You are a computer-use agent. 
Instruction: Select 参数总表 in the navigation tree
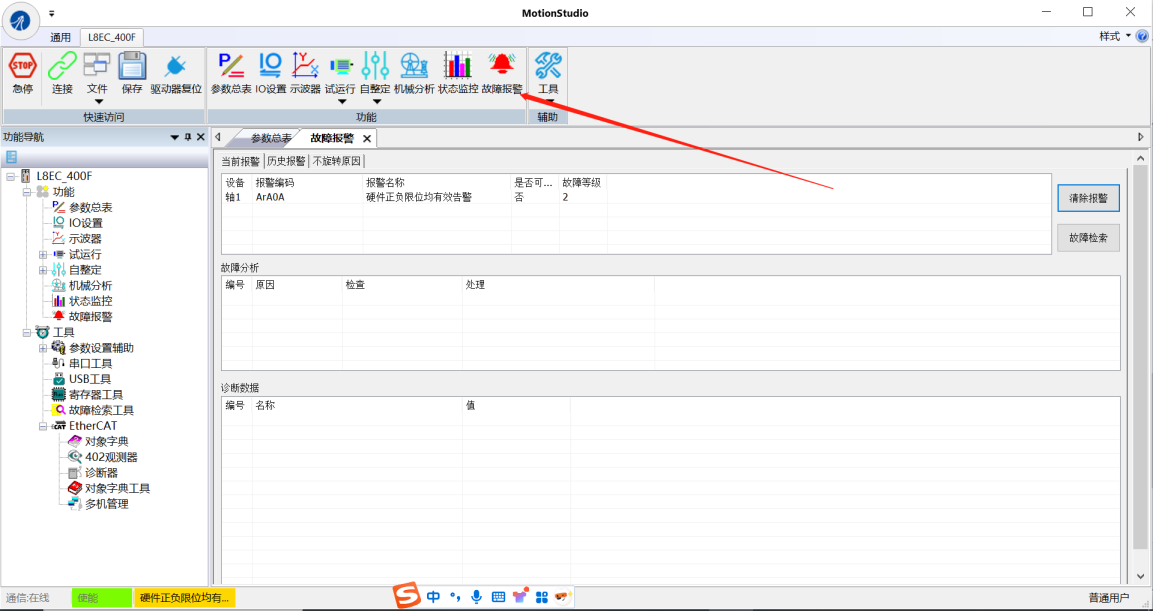[91, 207]
